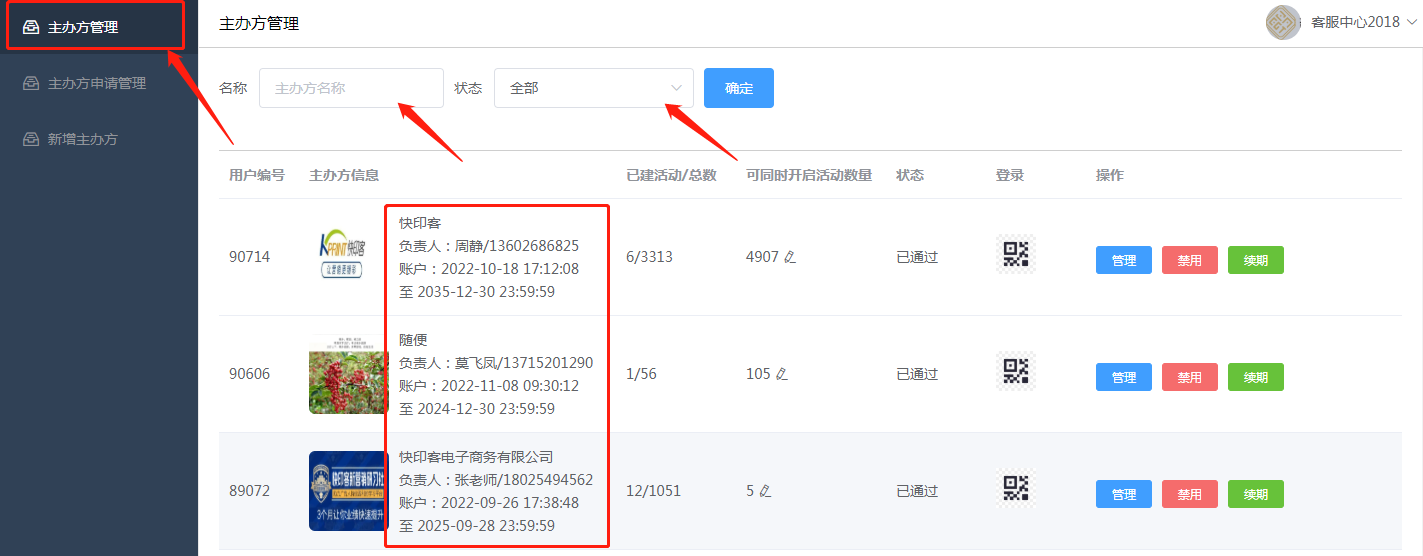The image size is (1423, 556).
Task: Open 主办方管理 in the sidebar
Action: pyautogui.click(x=83, y=27)
